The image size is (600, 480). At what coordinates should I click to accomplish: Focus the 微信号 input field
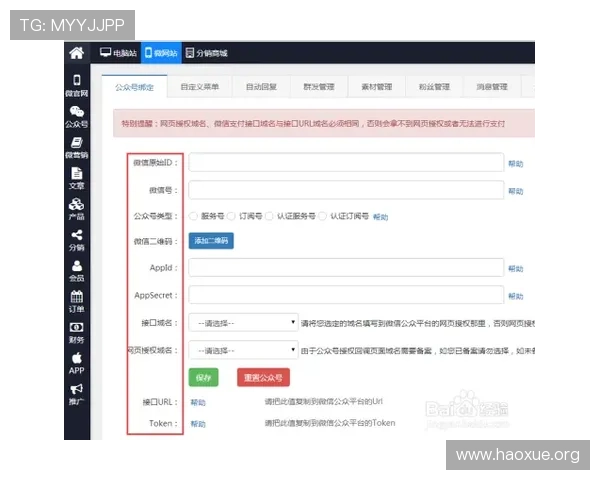[346, 190]
